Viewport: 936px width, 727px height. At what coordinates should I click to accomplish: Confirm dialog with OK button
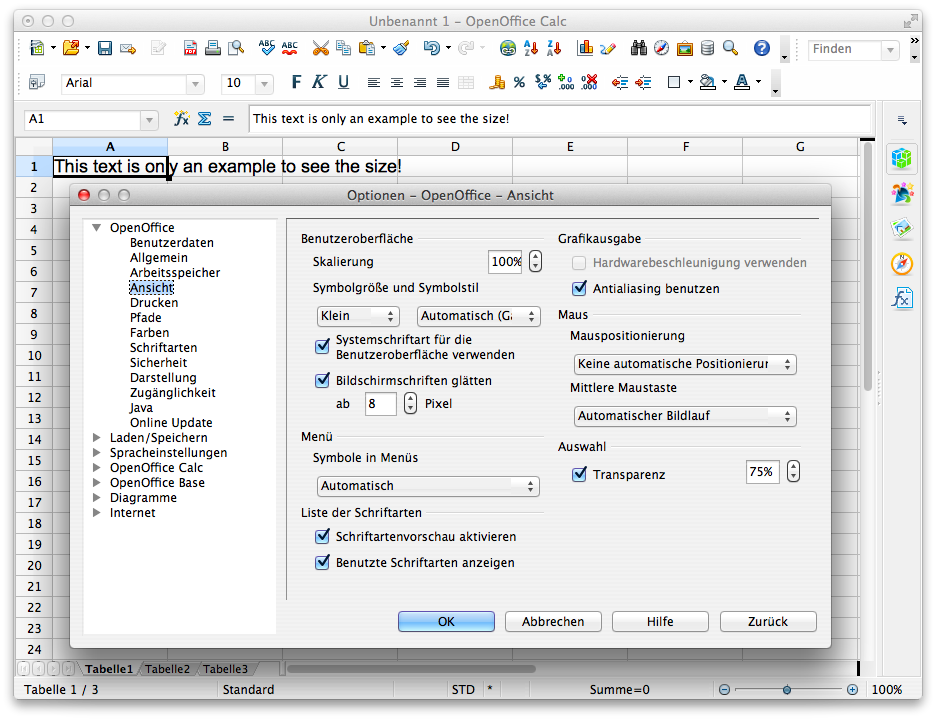coord(447,621)
